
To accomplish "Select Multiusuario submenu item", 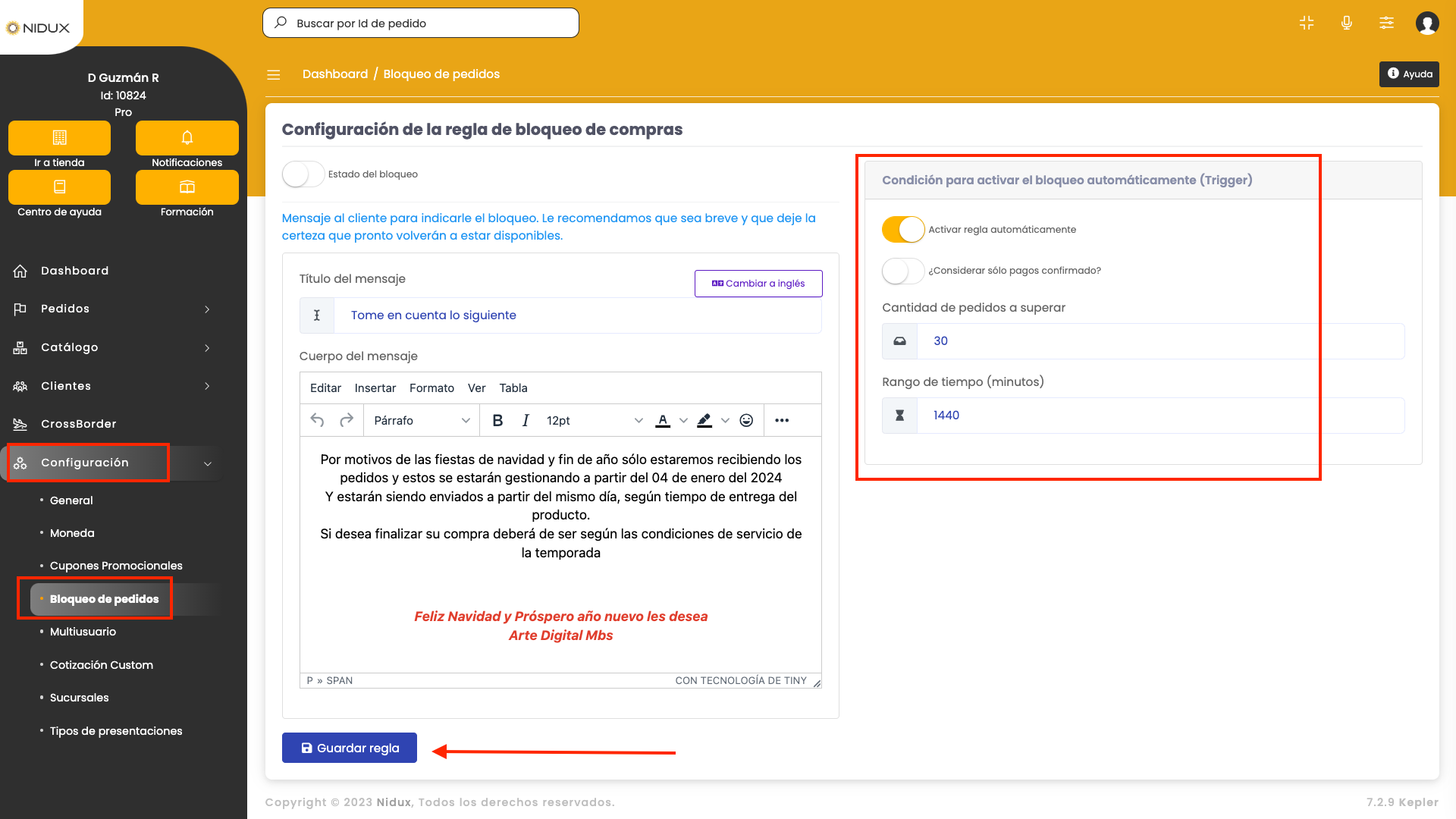I will click(x=83, y=632).
